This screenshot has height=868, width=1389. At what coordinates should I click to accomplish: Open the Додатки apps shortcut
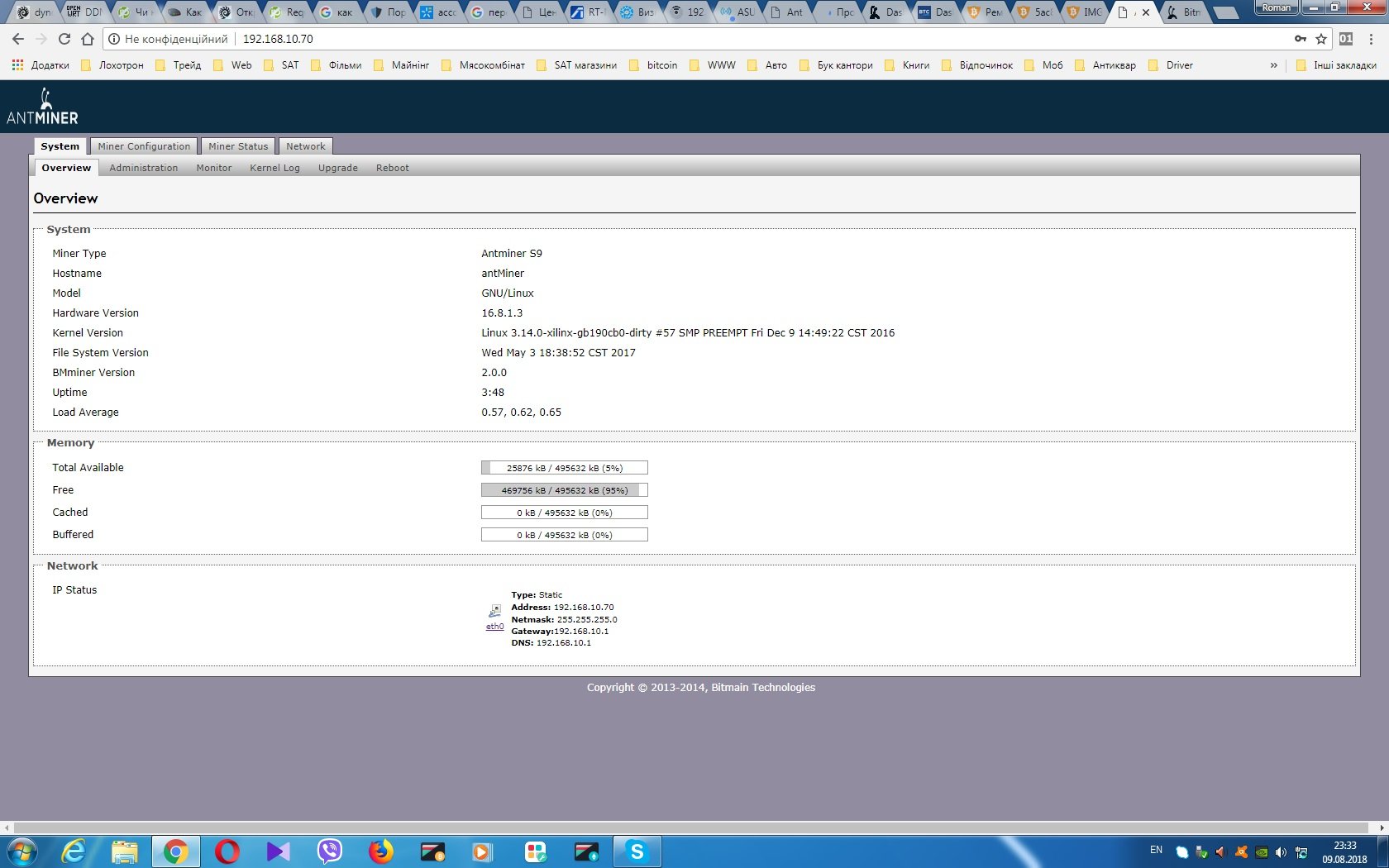click(x=41, y=65)
